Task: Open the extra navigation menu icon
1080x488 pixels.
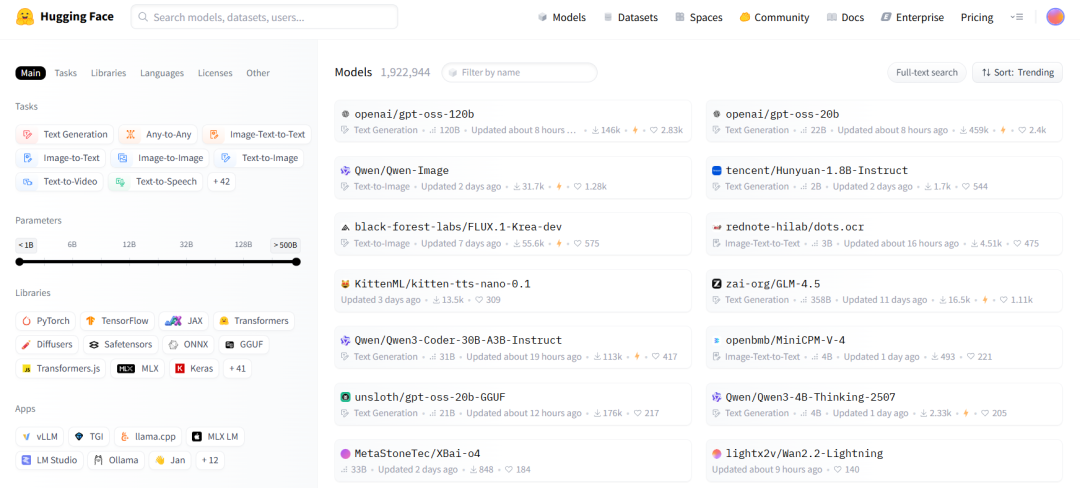Action: click(x=1017, y=17)
